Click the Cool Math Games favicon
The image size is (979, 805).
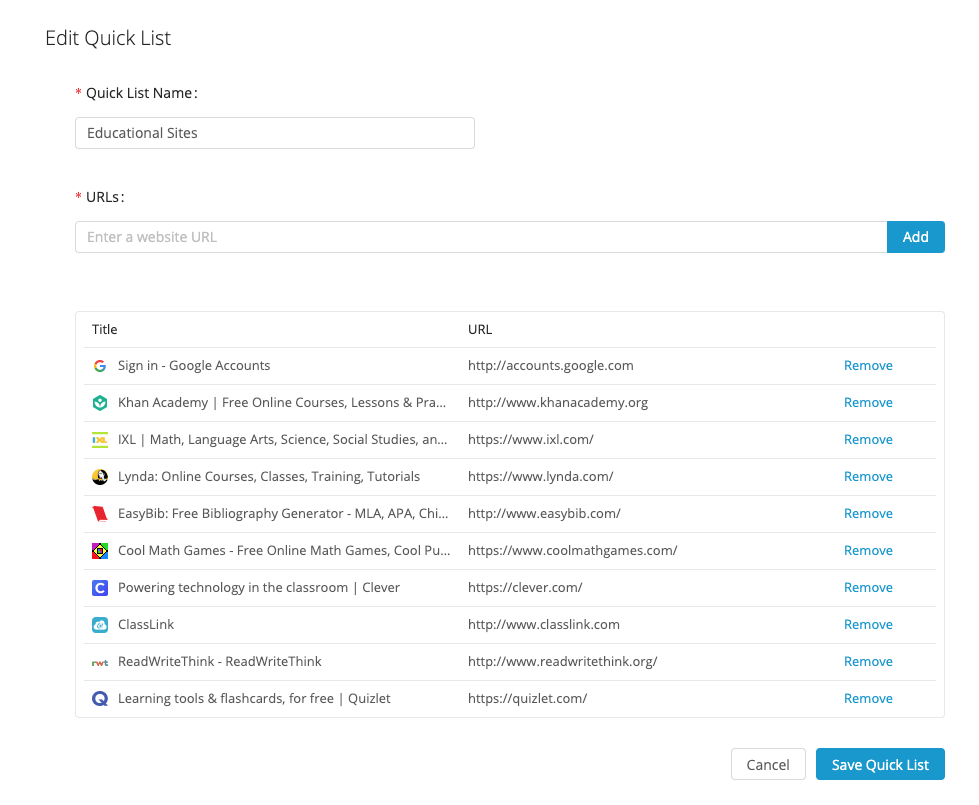100,551
